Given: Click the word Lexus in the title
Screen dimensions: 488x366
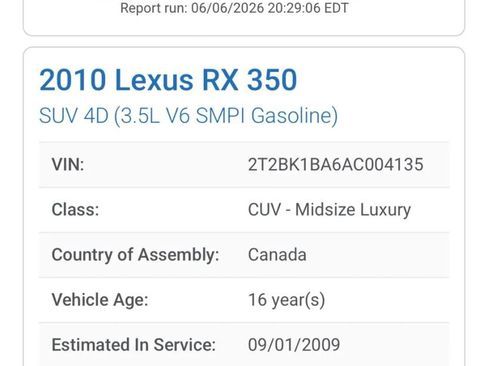Looking at the screenshot, I should (154, 80).
